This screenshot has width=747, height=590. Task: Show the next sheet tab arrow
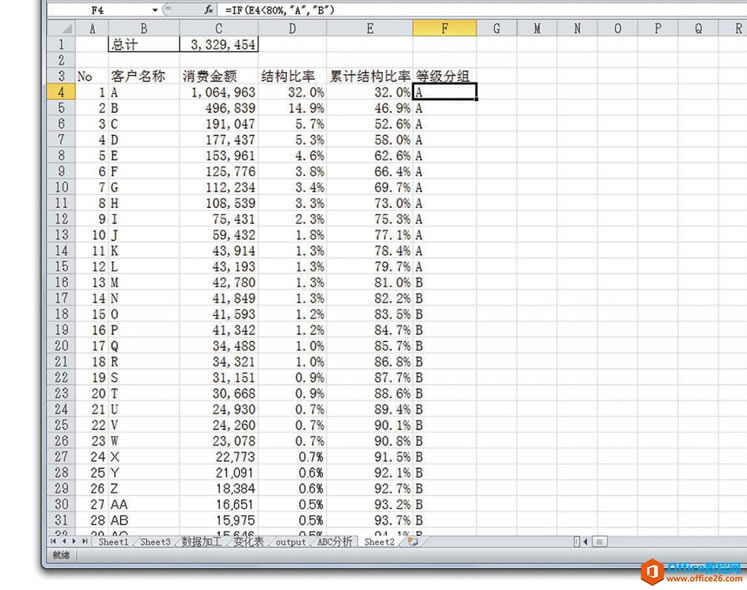point(74,541)
